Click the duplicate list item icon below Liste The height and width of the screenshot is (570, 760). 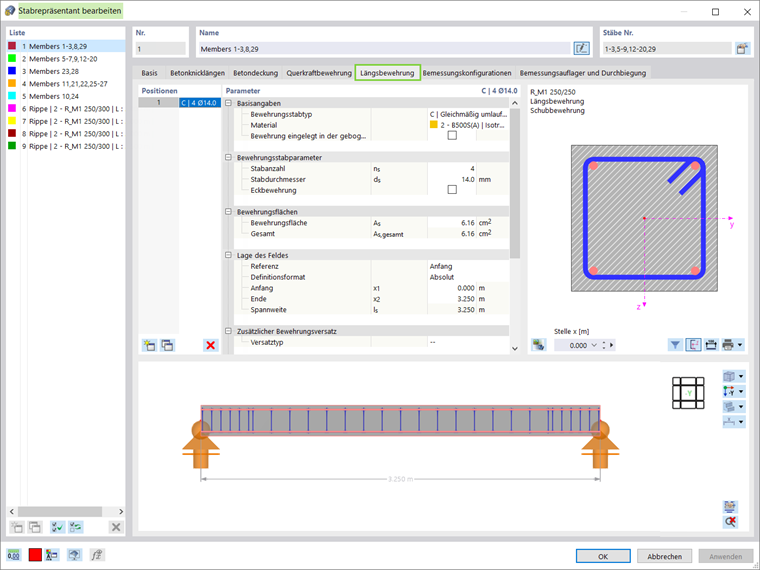35,527
